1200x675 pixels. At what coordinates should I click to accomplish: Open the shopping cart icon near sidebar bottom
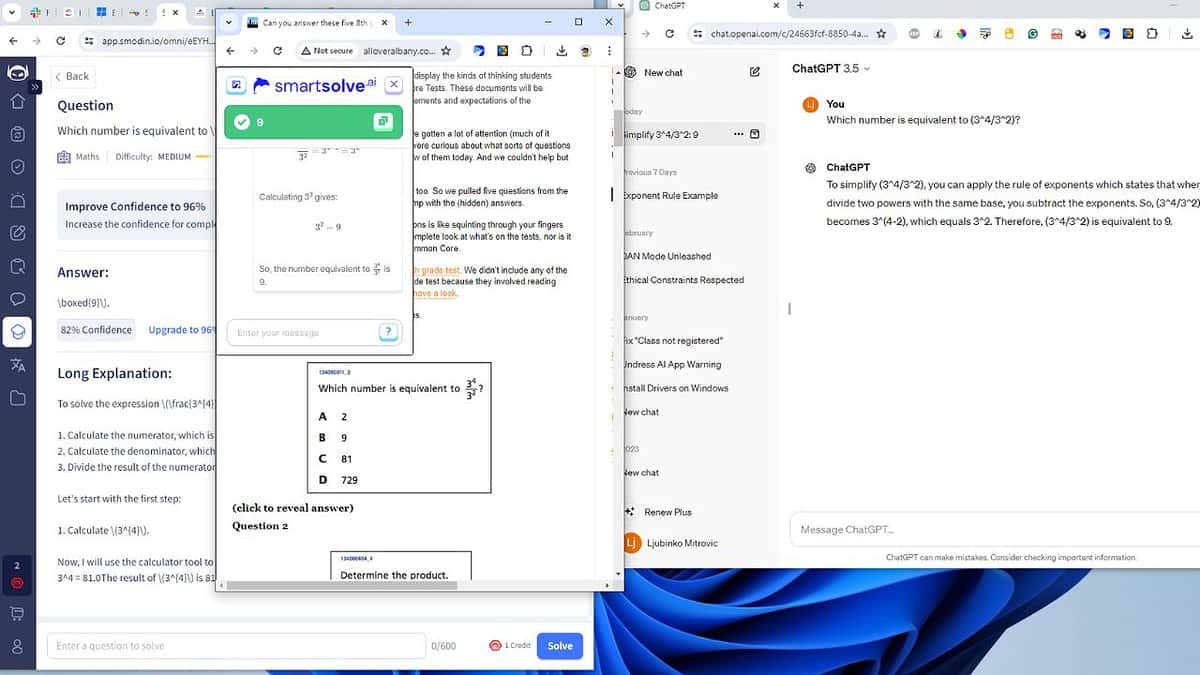18,612
